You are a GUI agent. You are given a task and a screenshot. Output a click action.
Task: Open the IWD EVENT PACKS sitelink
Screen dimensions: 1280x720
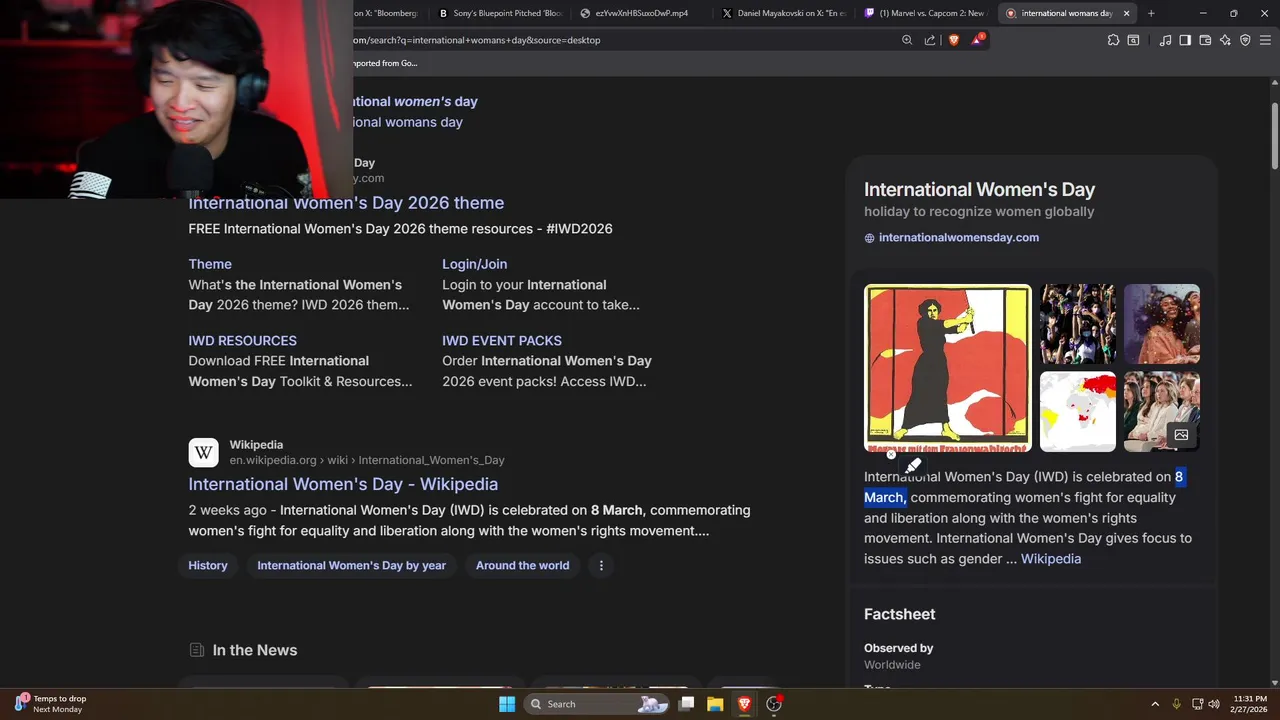click(502, 341)
